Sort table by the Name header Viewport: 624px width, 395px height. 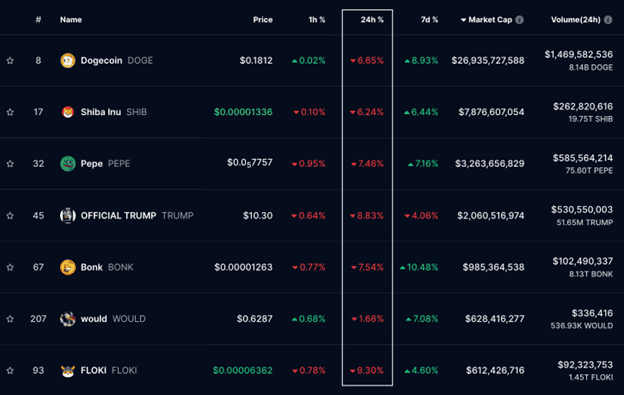71,20
